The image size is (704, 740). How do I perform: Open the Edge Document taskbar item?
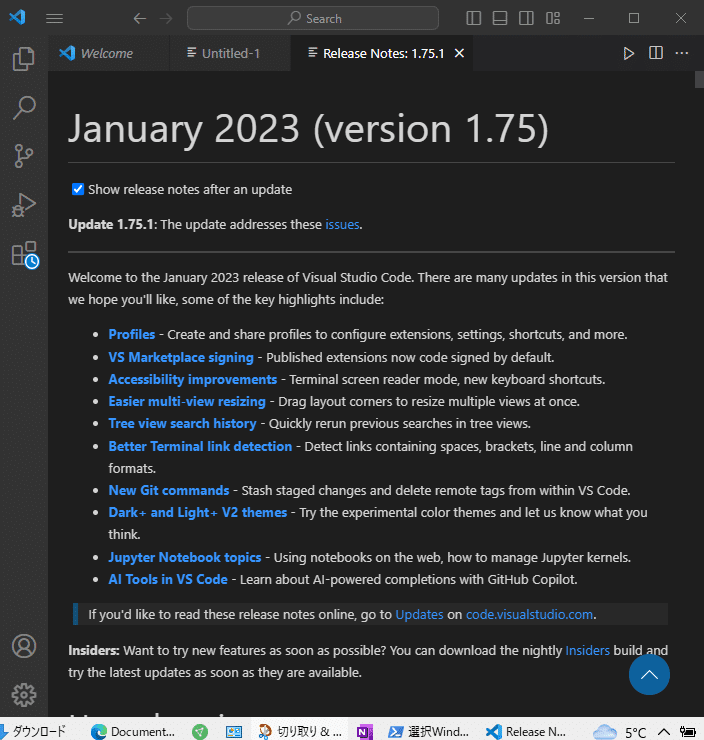pos(133,732)
